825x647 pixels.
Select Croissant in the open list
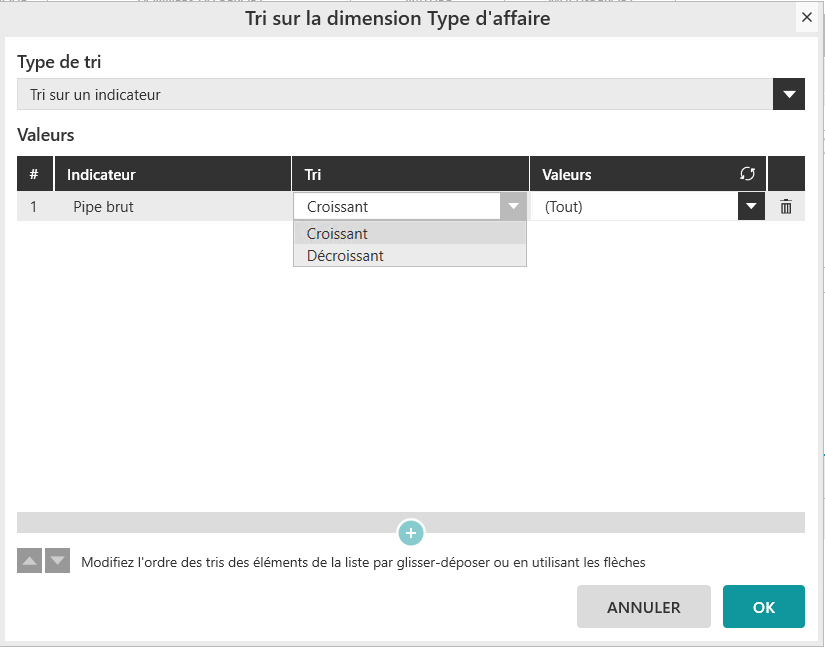click(338, 234)
